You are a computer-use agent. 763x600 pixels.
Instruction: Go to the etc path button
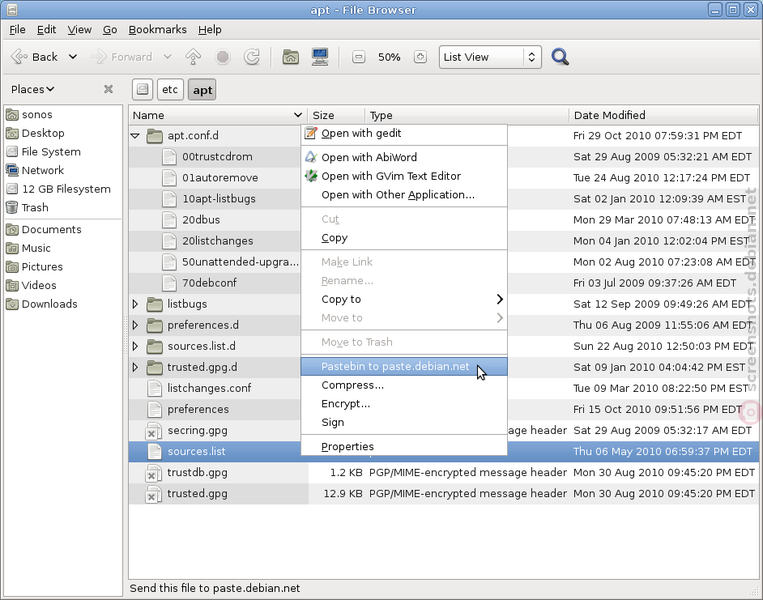170,90
